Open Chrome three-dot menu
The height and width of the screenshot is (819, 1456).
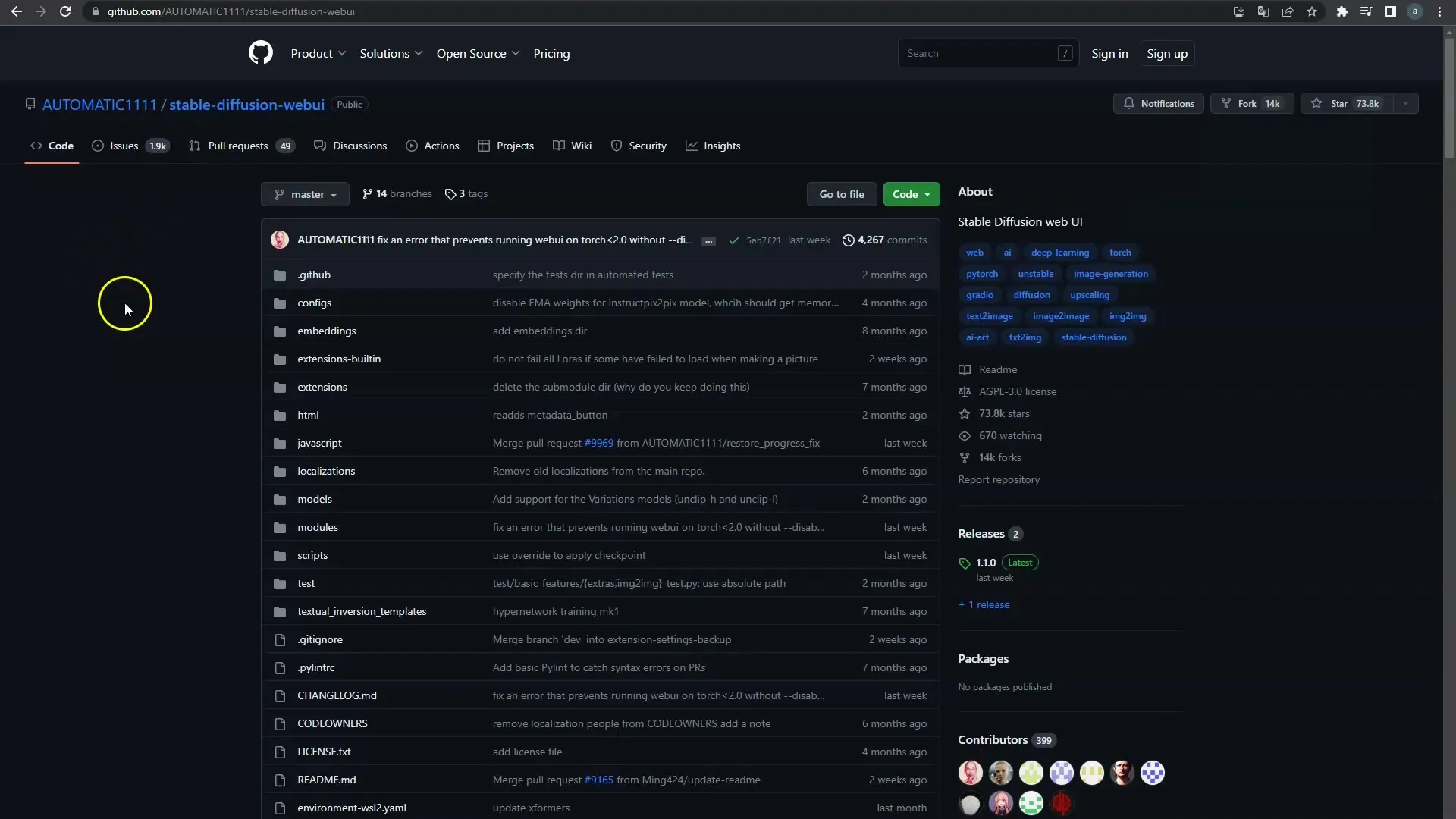[x=1439, y=11]
